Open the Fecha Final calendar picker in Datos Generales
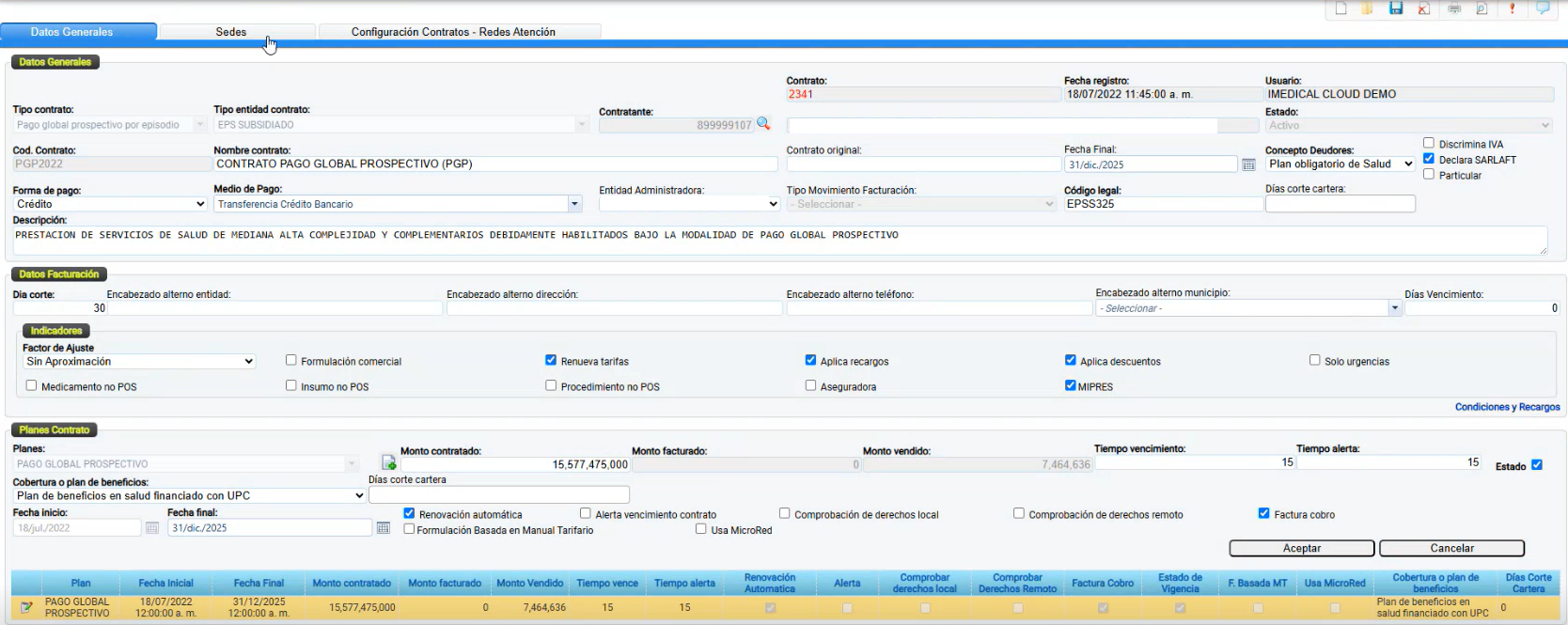Screen dimensions: 1568x625 [1248, 164]
